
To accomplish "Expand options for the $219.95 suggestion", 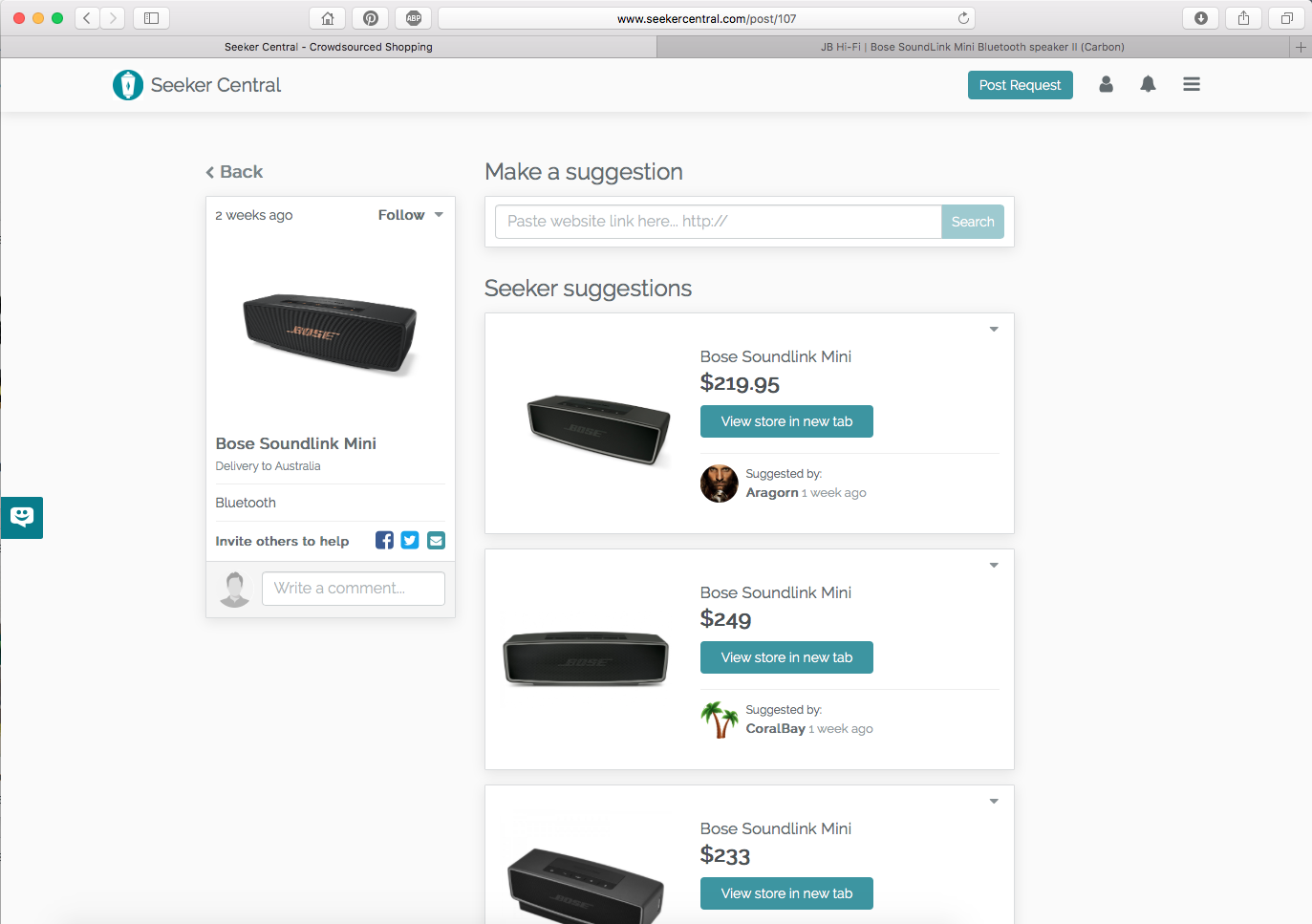I will pos(994,330).
